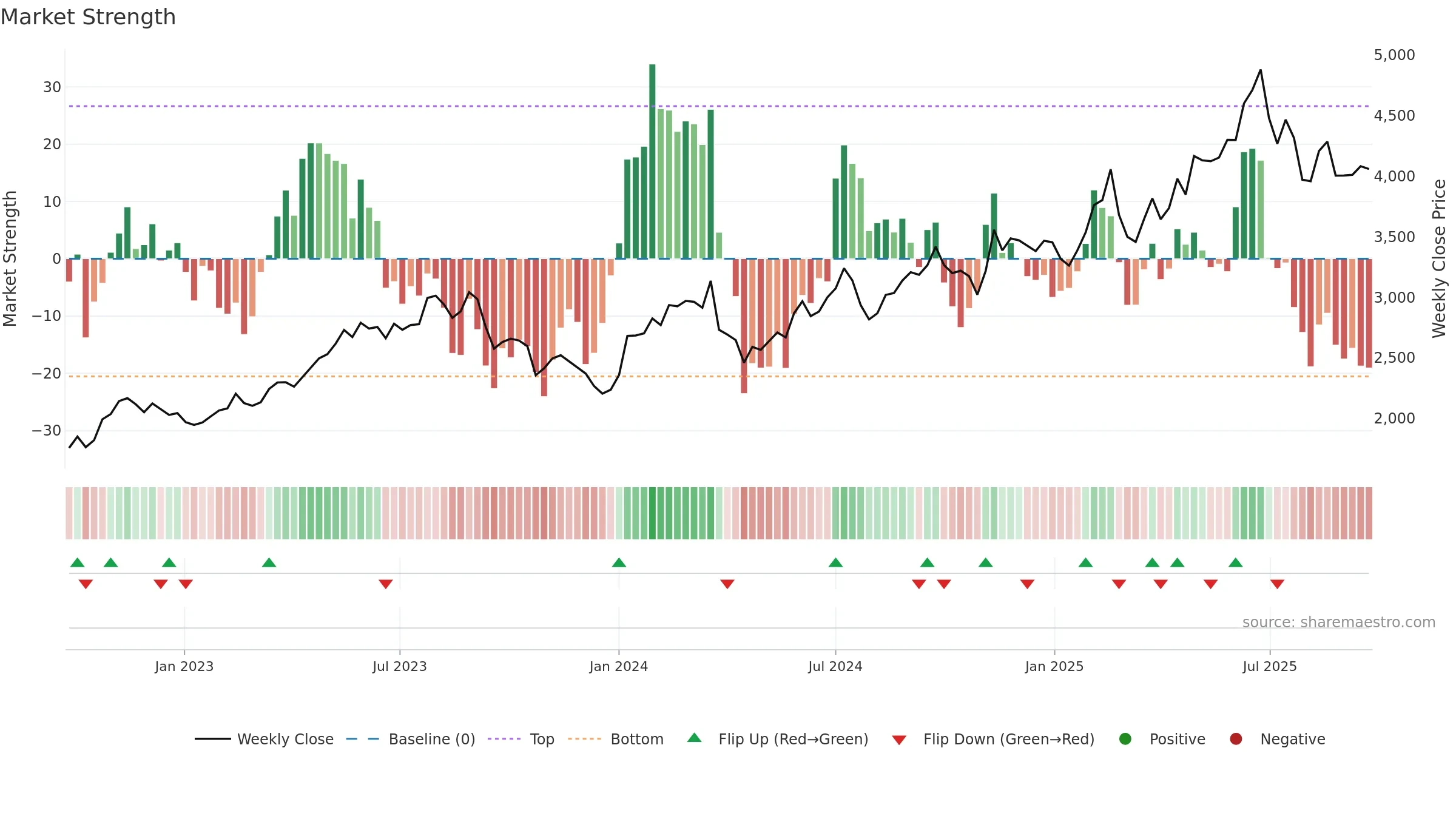Click the green Positive circle legend icon
Image resolution: width=1456 pixels, height=819 pixels.
(1125, 739)
